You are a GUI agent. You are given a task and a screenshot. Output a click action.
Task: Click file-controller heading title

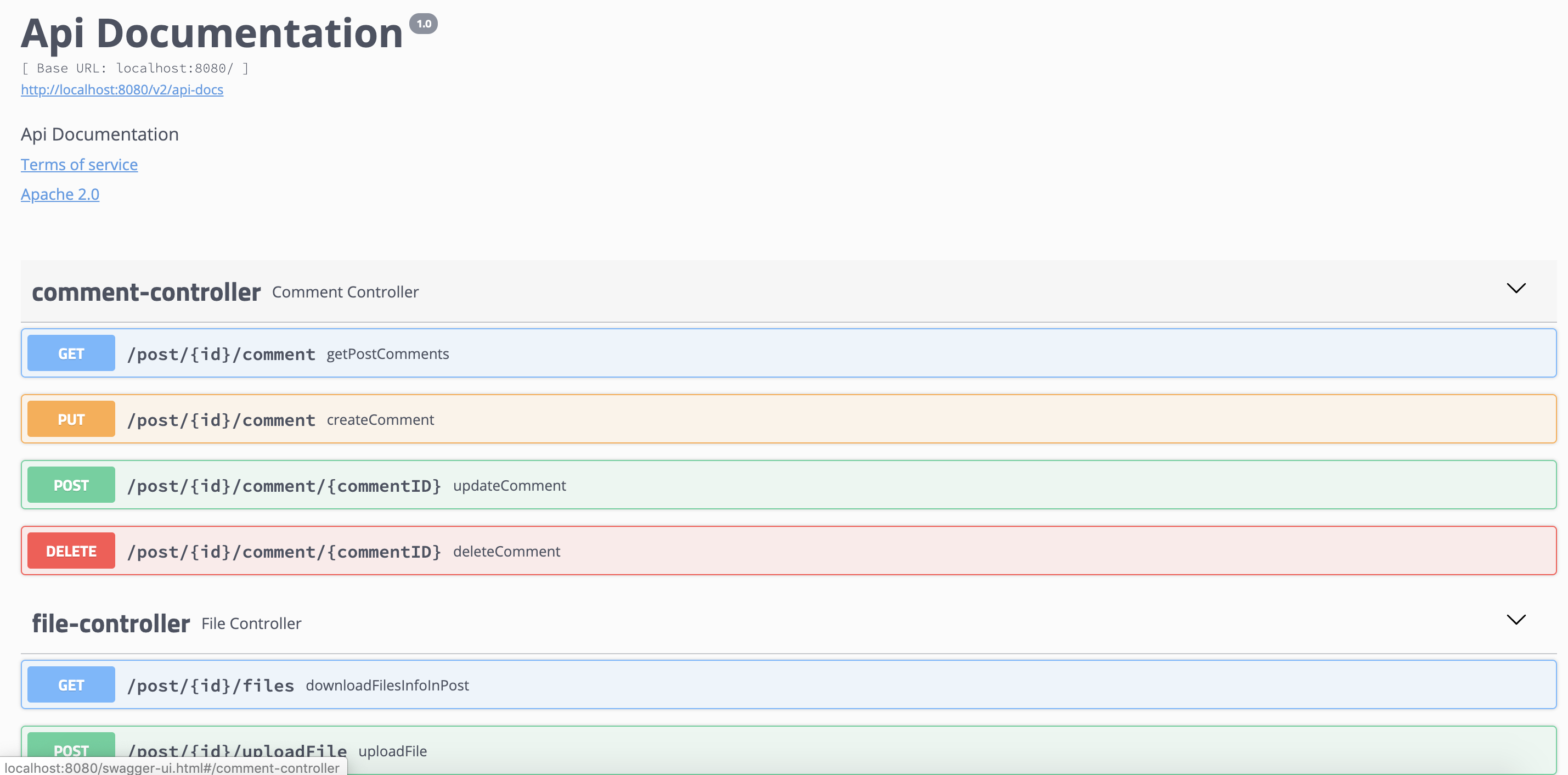pos(111,624)
